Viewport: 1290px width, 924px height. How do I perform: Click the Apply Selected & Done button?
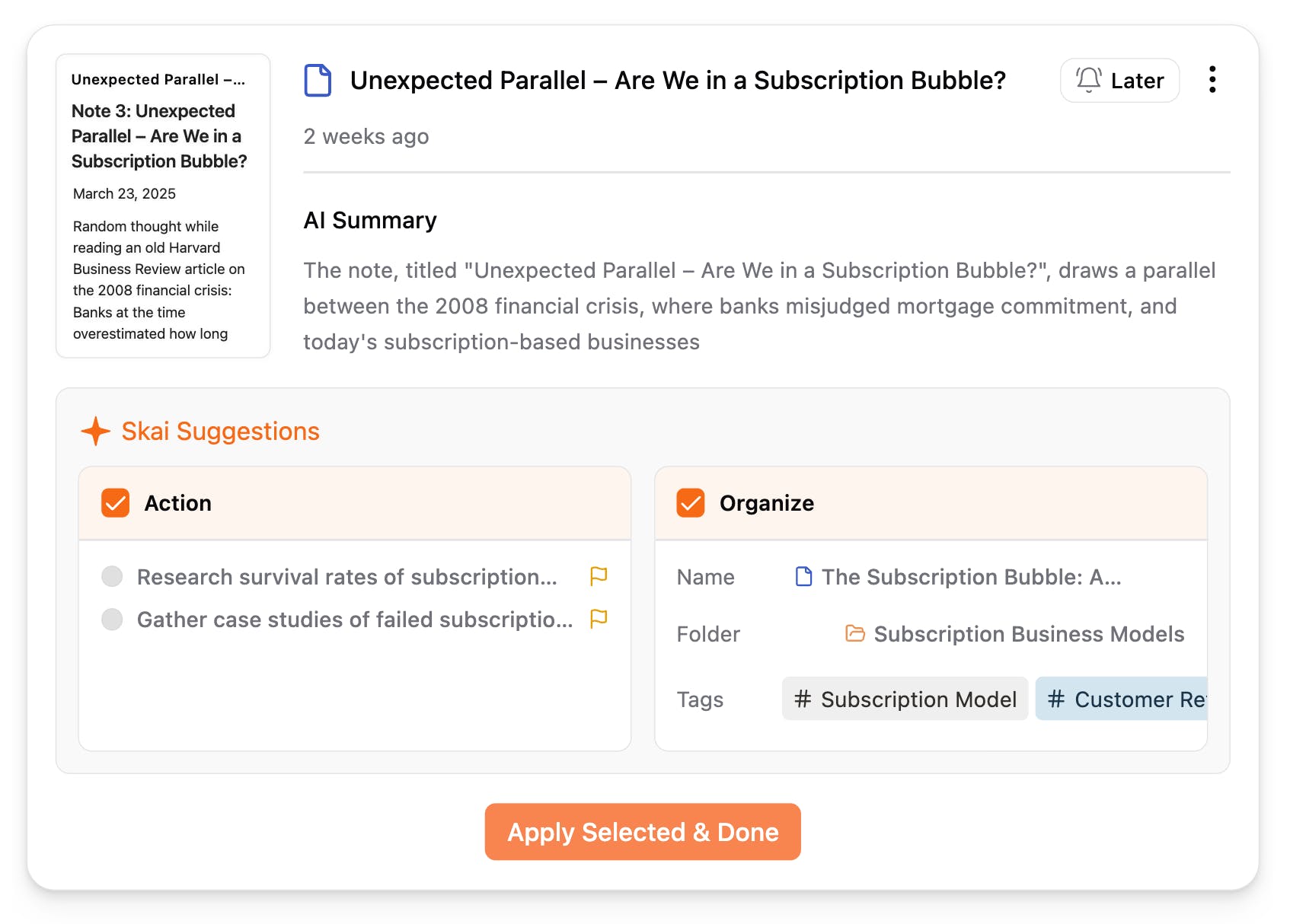[x=643, y=832]
